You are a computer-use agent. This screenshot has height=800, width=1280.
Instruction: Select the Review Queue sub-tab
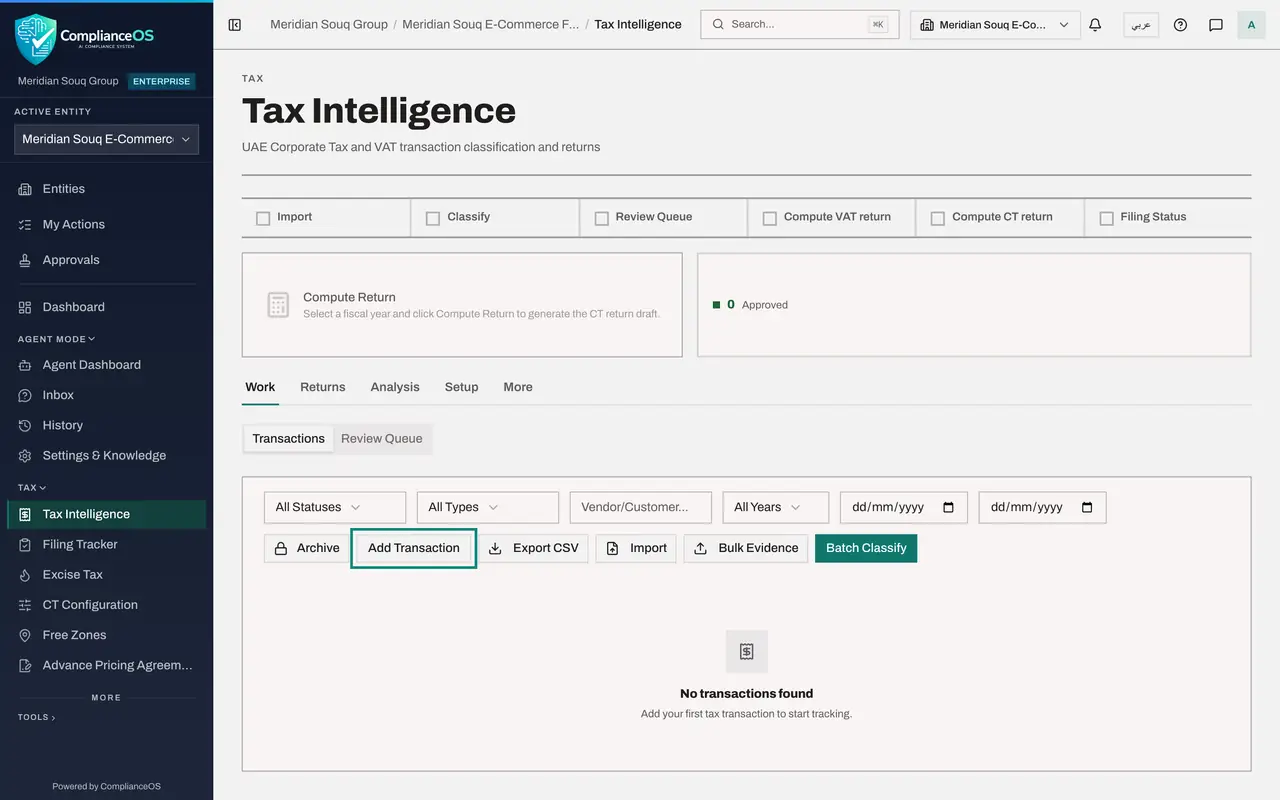click(x=382, y=439)
